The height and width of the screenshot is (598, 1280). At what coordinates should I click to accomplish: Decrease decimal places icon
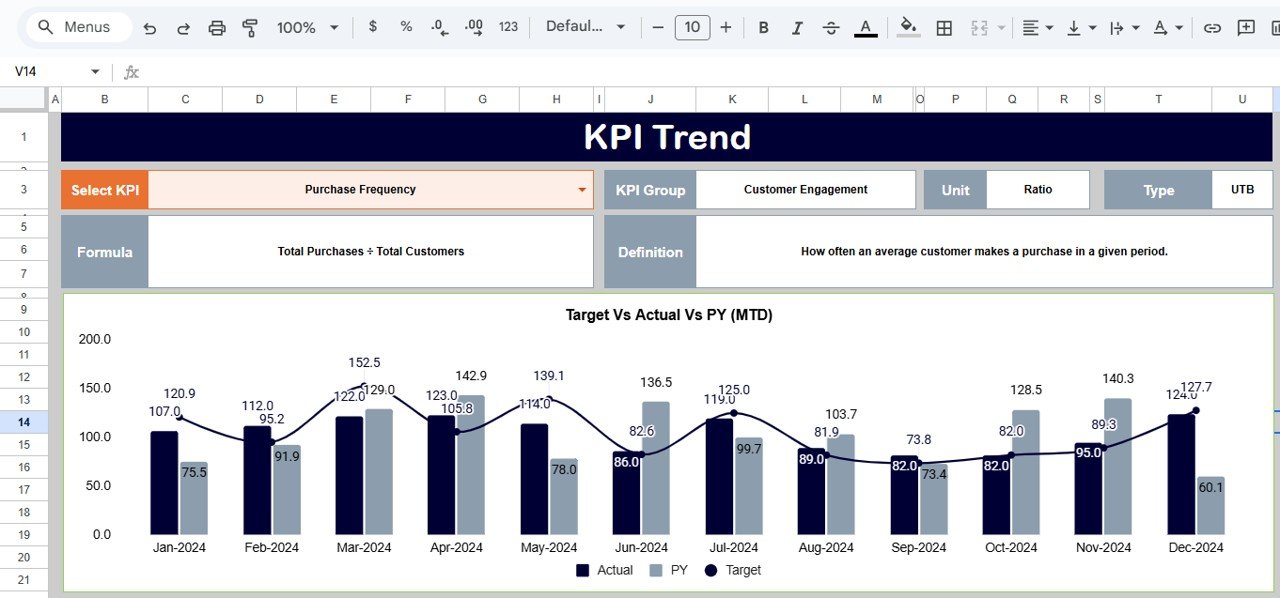[438, 27]
